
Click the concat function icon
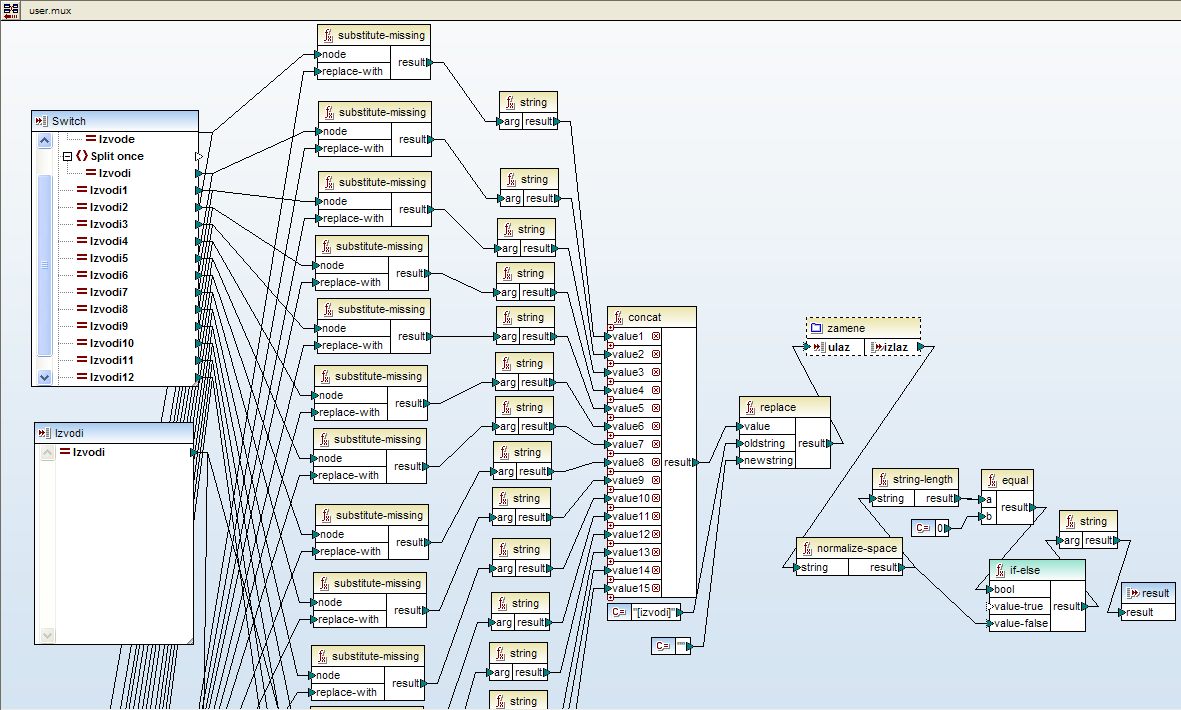click(x=618, y=317)
